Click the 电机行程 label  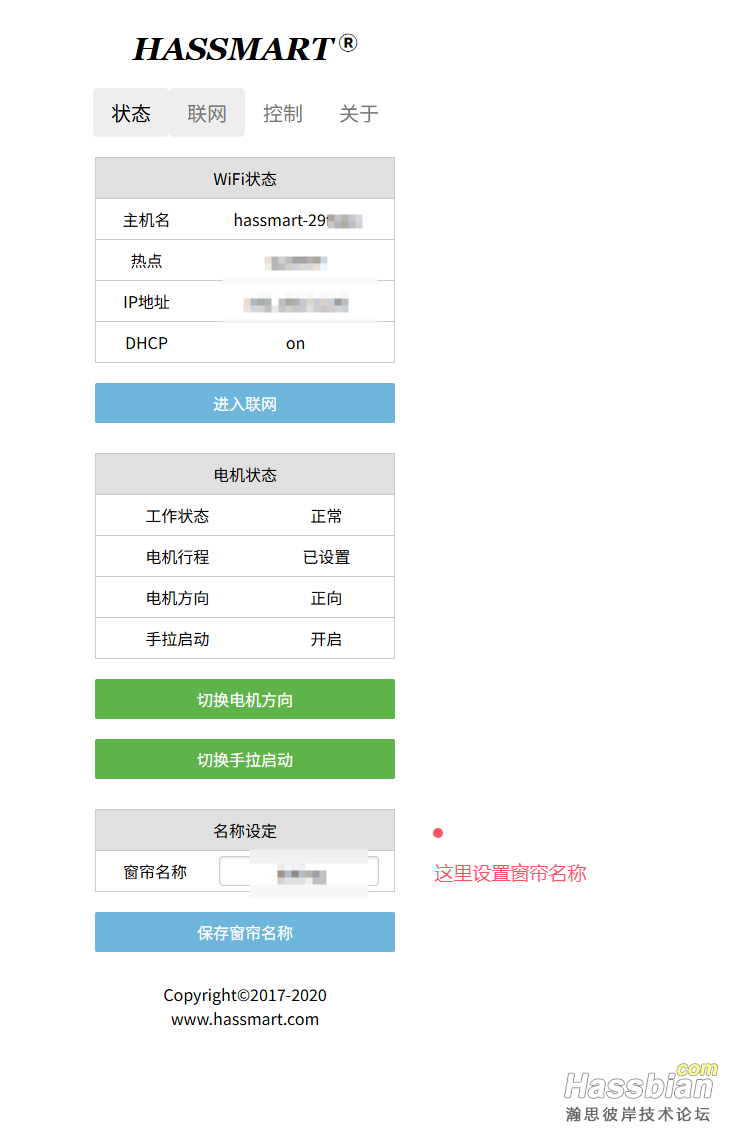tap(178, 557)
